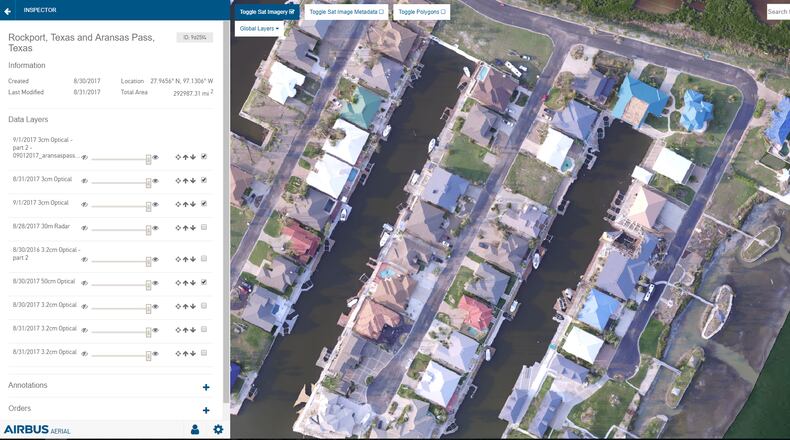Viewport: 790px width, 440px height.
Task: Move the 8/28/2017 30m Radar layer down
Action: pos(192,228)
